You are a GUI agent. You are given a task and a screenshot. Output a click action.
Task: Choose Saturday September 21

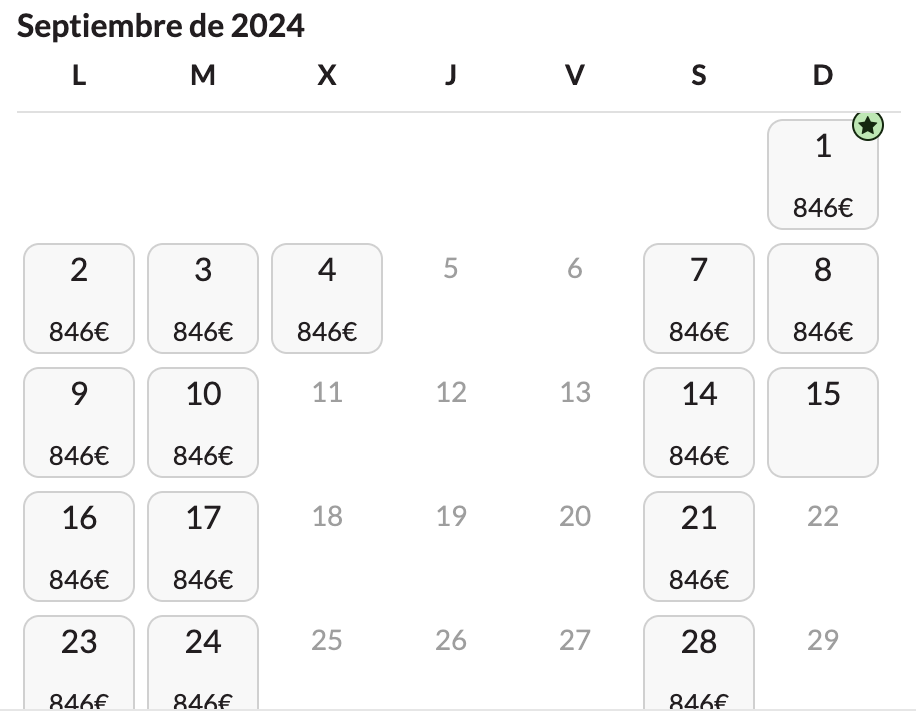(699, 546)
